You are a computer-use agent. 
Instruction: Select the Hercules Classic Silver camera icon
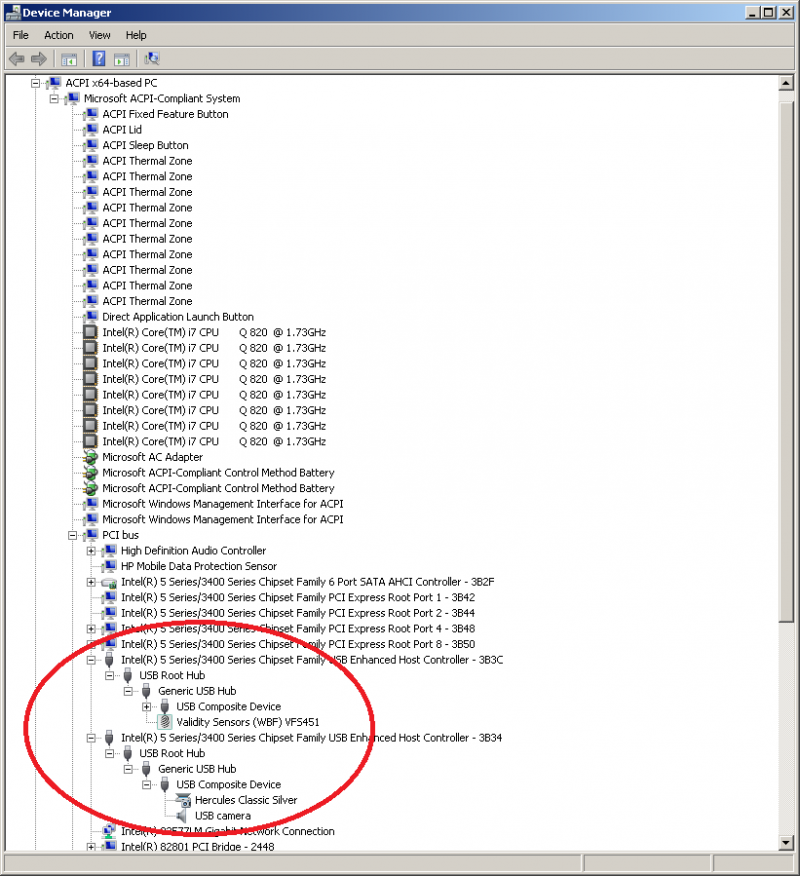183,801
